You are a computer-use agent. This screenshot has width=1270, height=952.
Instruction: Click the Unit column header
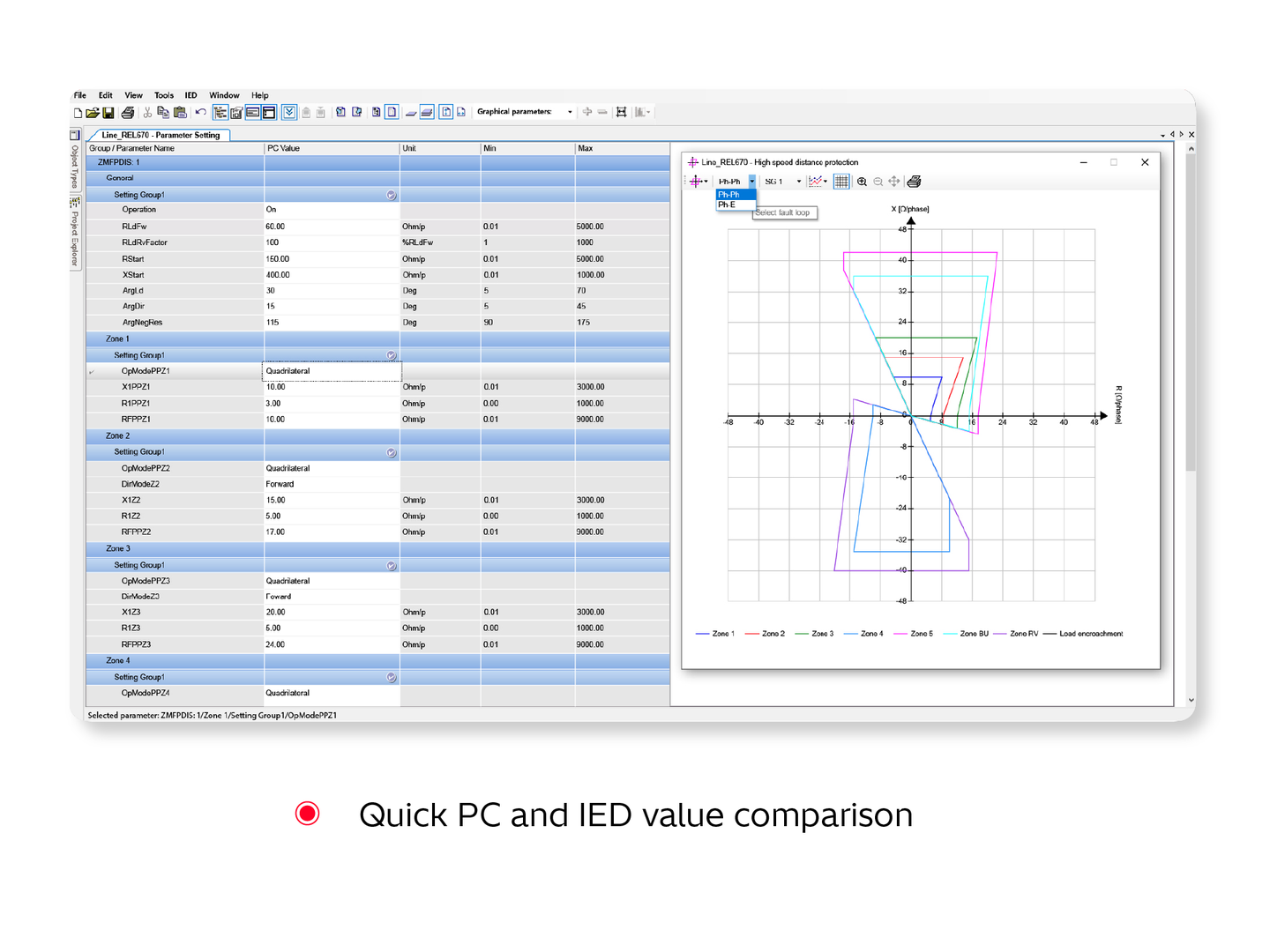pyautogui.click(x=440, y=148)
